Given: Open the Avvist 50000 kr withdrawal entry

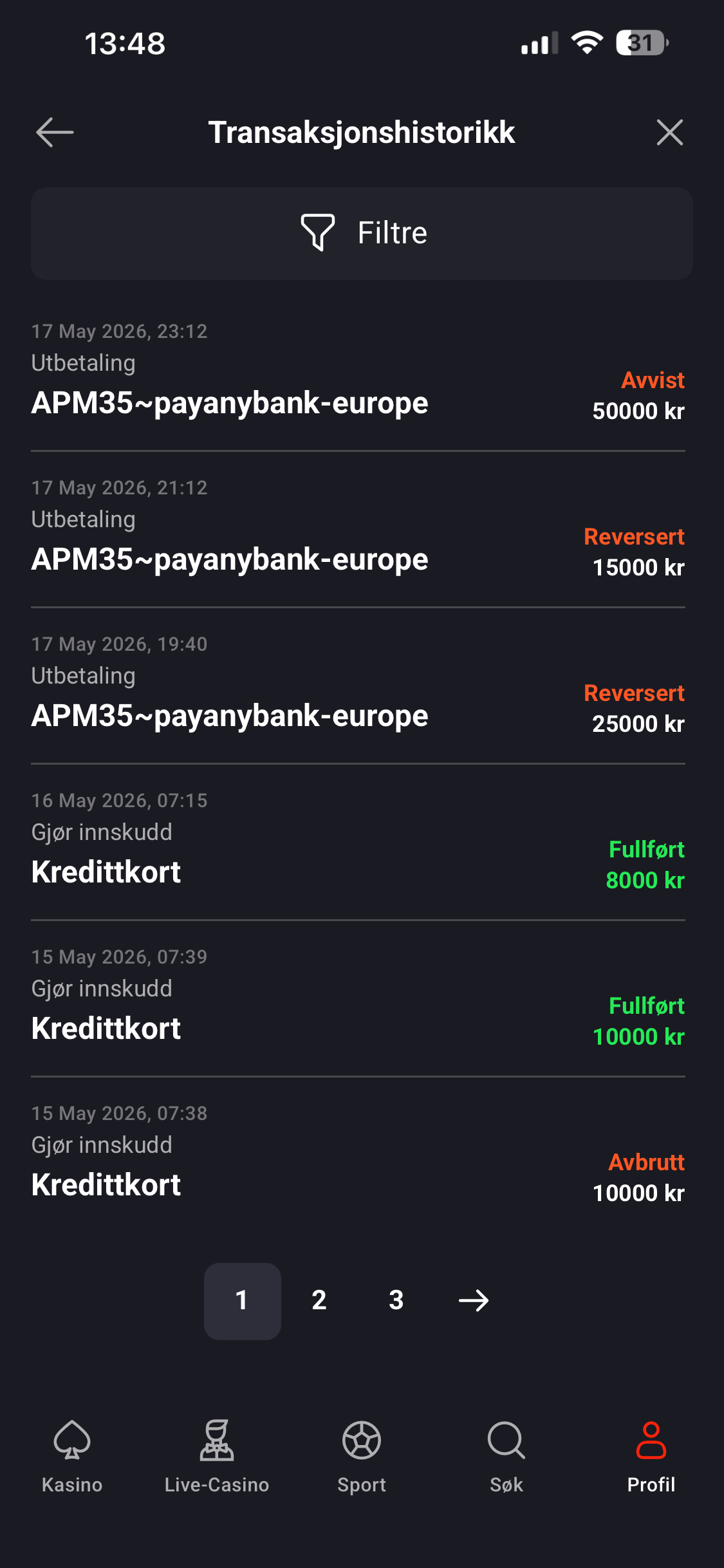Looking at the screenshot, I should point(358,373).
